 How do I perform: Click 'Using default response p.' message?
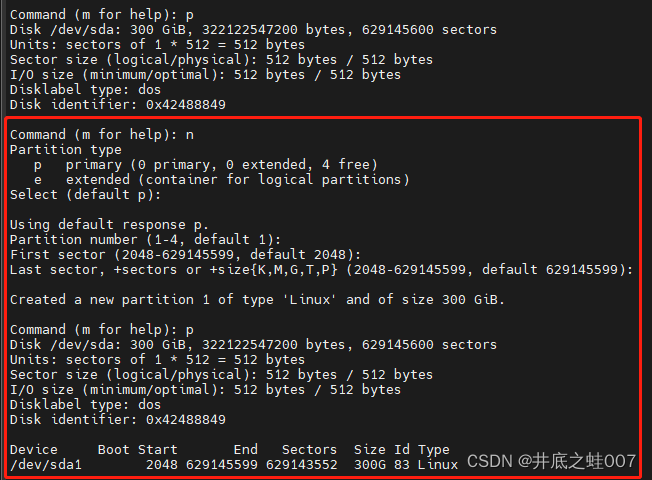point(109,225)
